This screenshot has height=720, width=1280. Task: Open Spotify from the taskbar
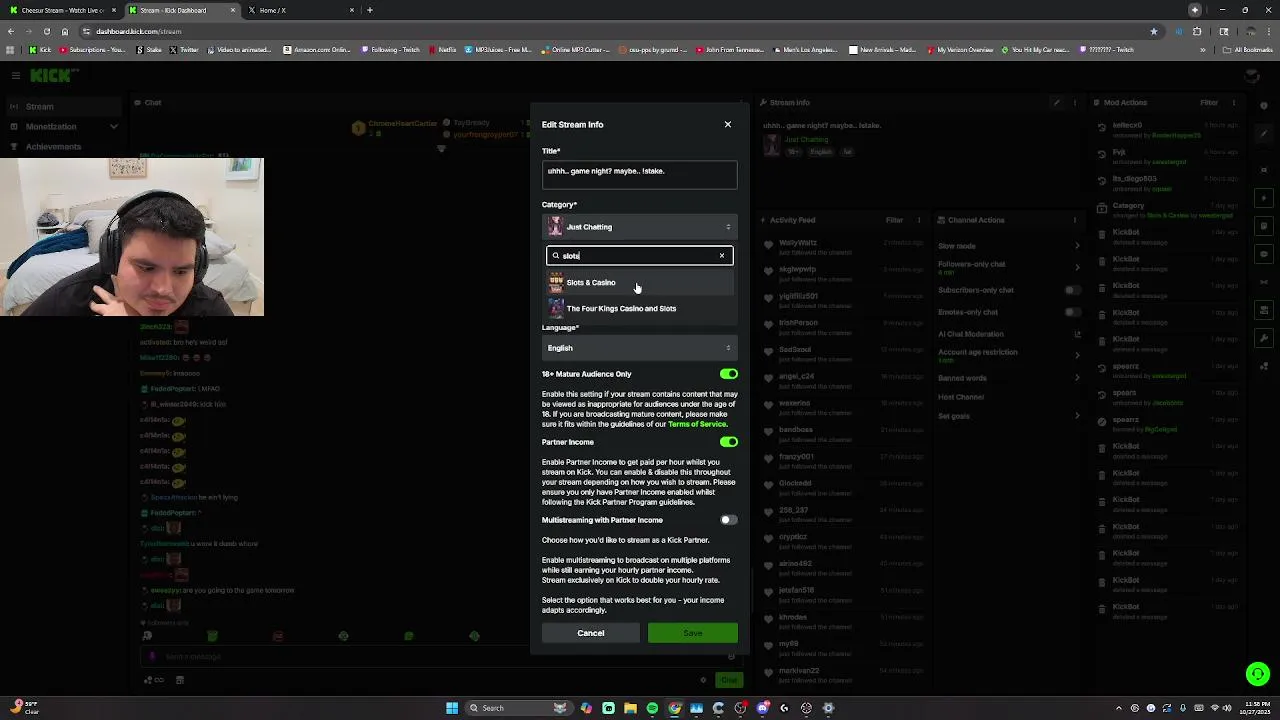coord(652,708)
